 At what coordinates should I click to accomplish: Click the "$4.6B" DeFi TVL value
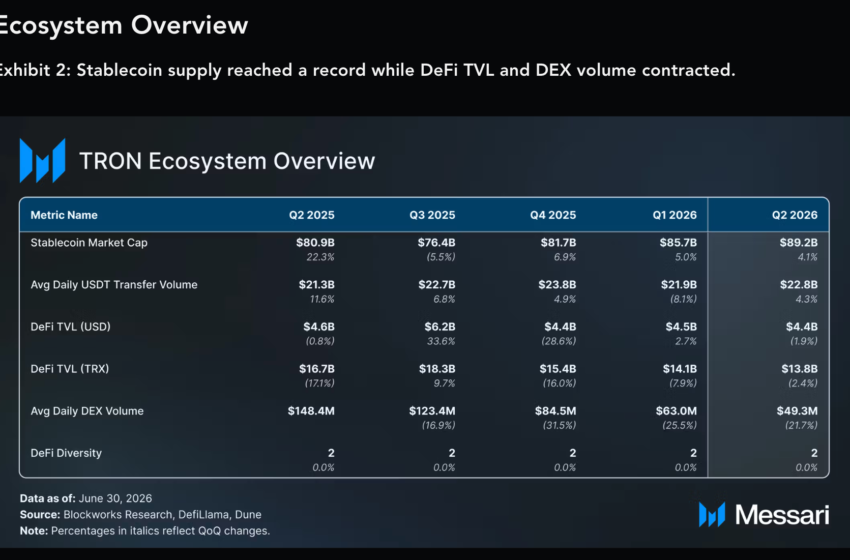click(x=319, y=327)
